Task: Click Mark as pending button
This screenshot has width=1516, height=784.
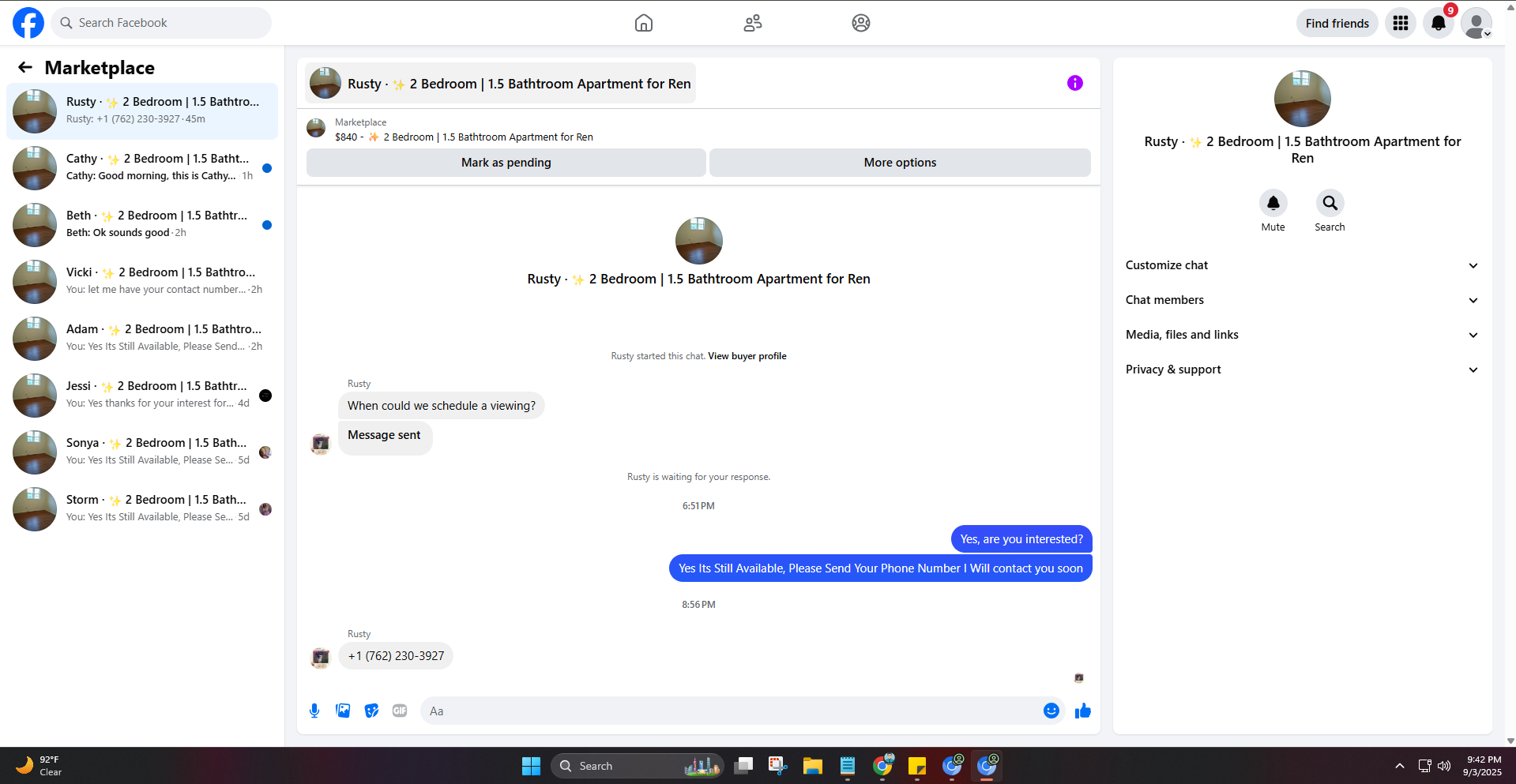Action: (x=506, y=163)
